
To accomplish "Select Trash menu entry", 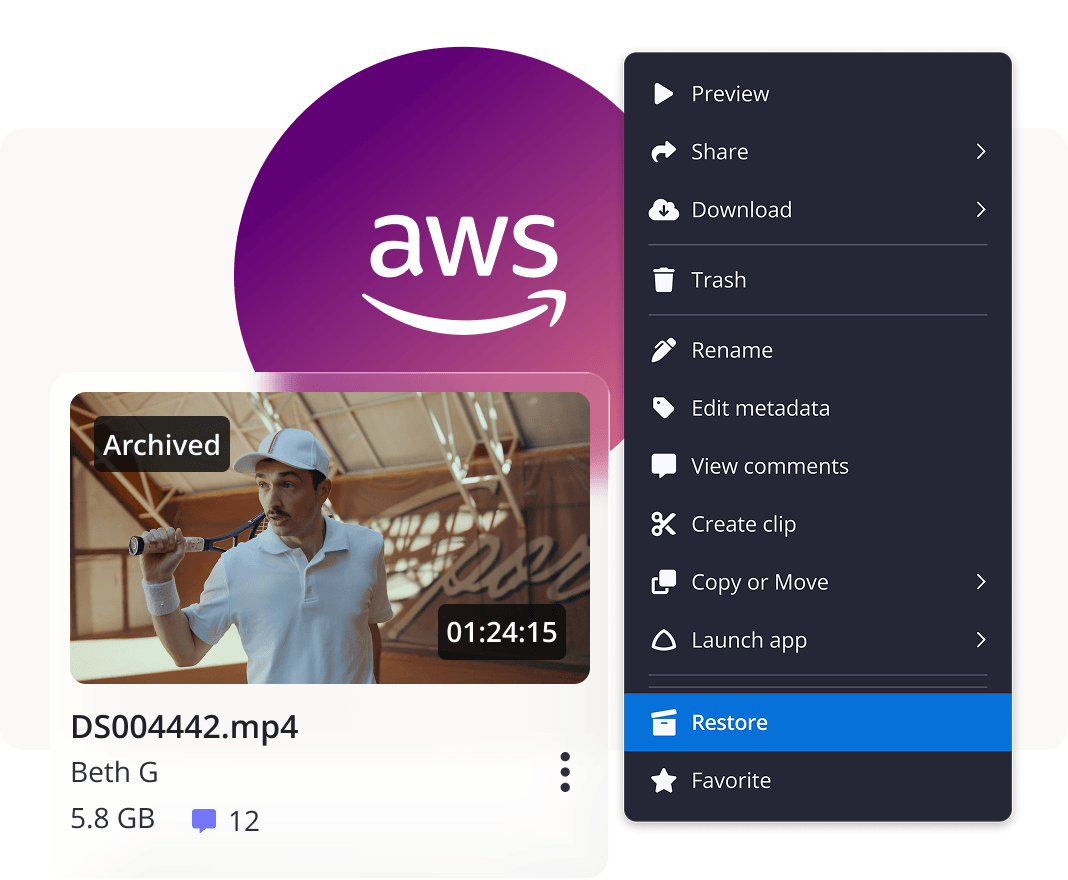I will tap(817, 280).
